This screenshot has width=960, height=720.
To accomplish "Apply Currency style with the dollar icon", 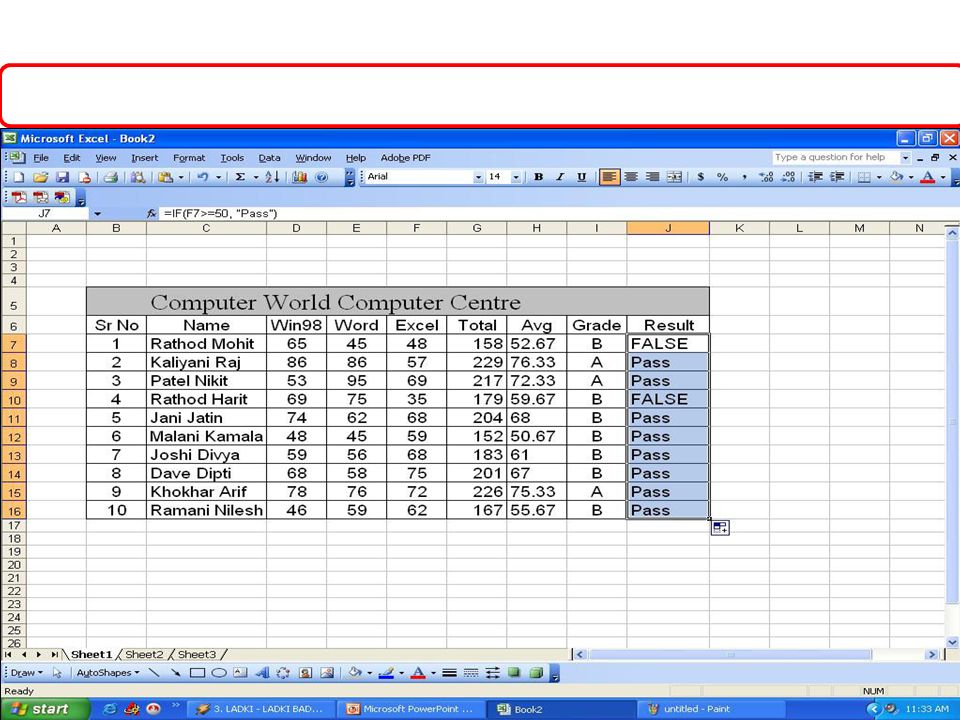I will coord(700,177).
